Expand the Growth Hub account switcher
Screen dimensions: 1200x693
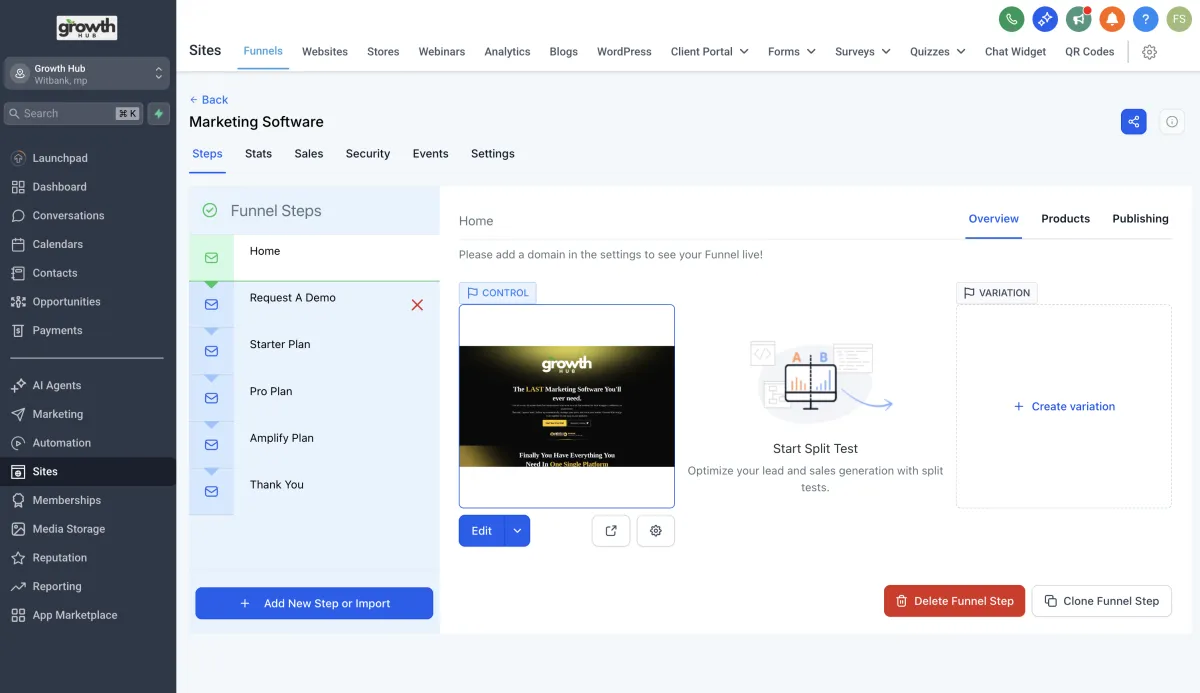87,74
